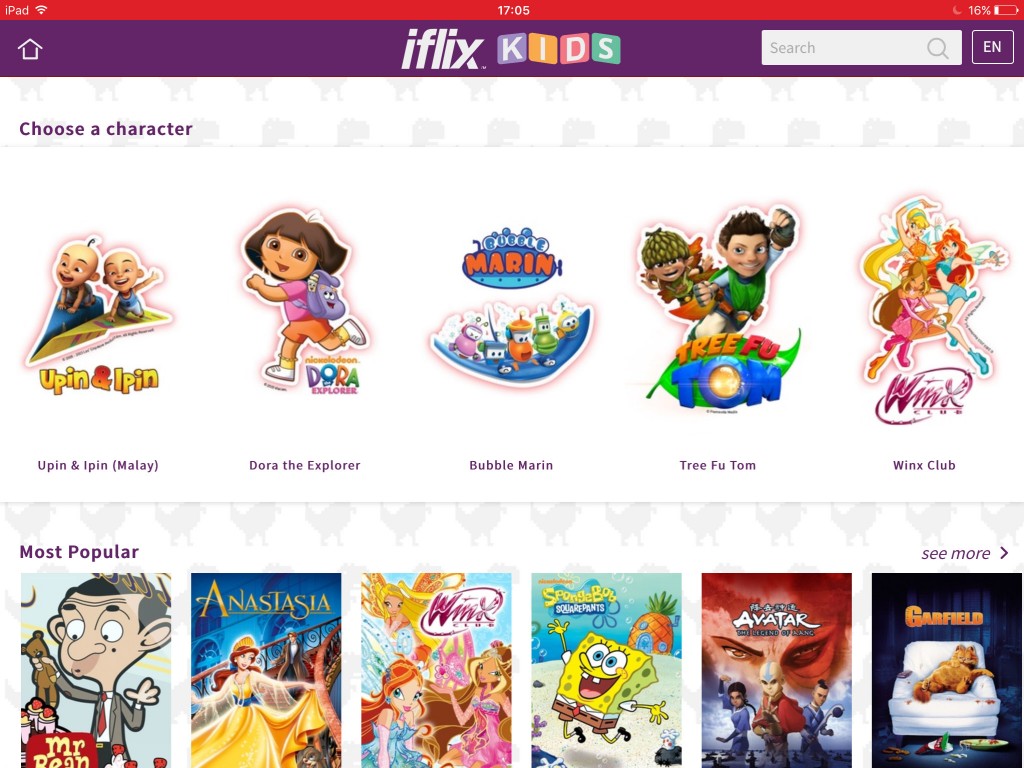Open the Mr Bean poster

[x=96, y=671]
